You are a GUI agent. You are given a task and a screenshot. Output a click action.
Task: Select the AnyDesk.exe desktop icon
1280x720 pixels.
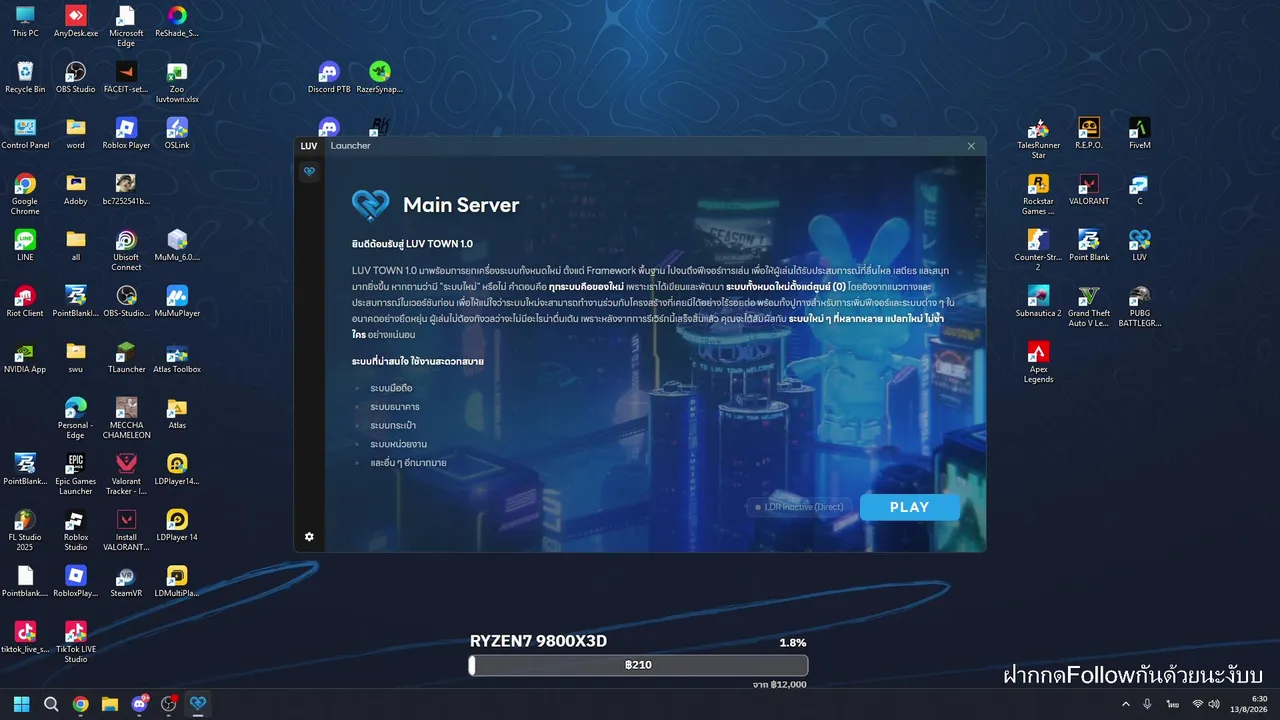76,21
